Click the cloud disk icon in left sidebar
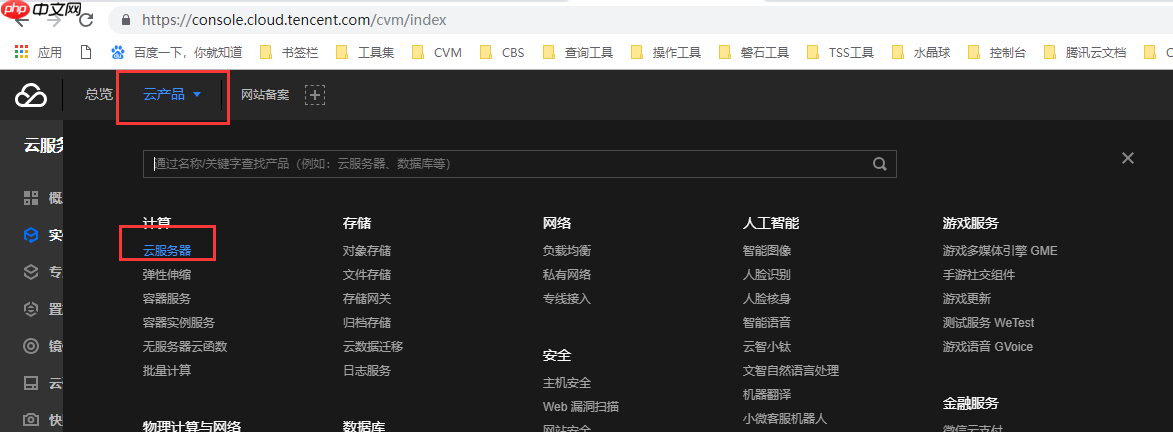Image resolution: width=1173 pixels, height=432 pixels. point(31,383)
